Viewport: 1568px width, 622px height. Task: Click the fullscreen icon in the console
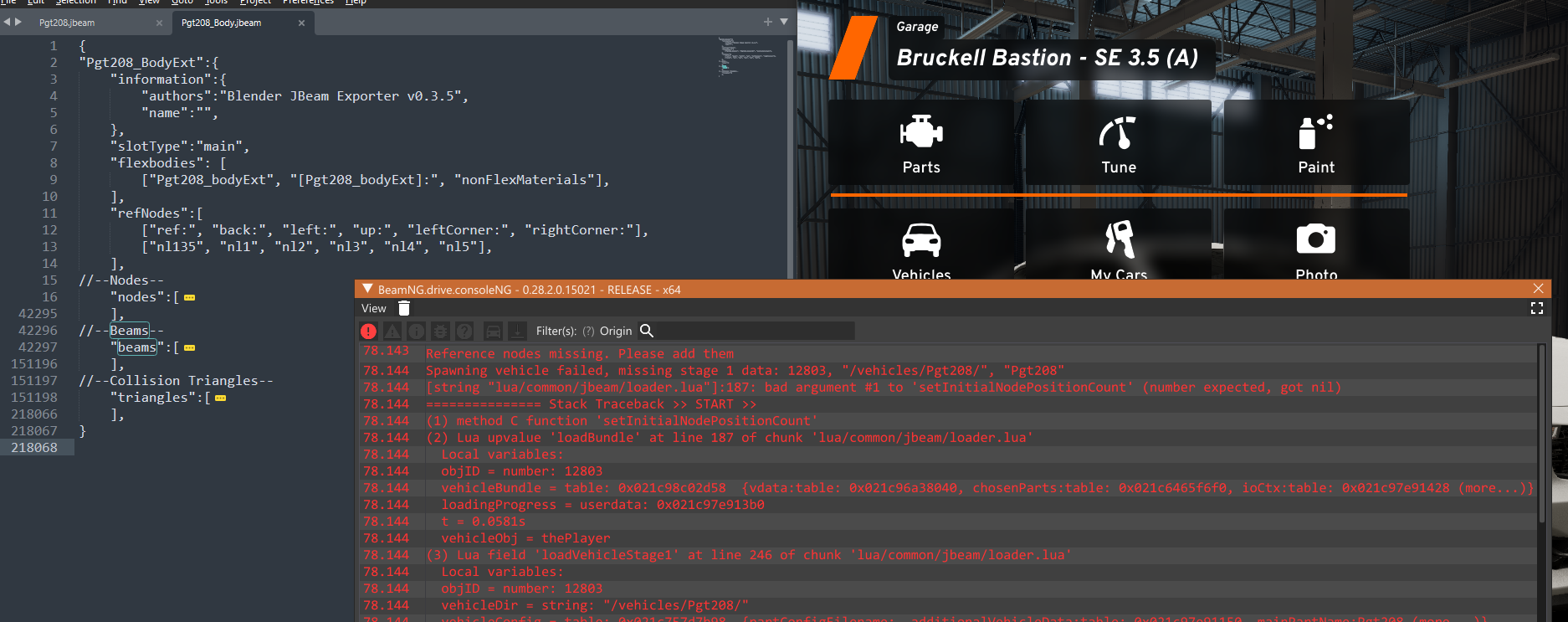click(x=1537, y=308)
